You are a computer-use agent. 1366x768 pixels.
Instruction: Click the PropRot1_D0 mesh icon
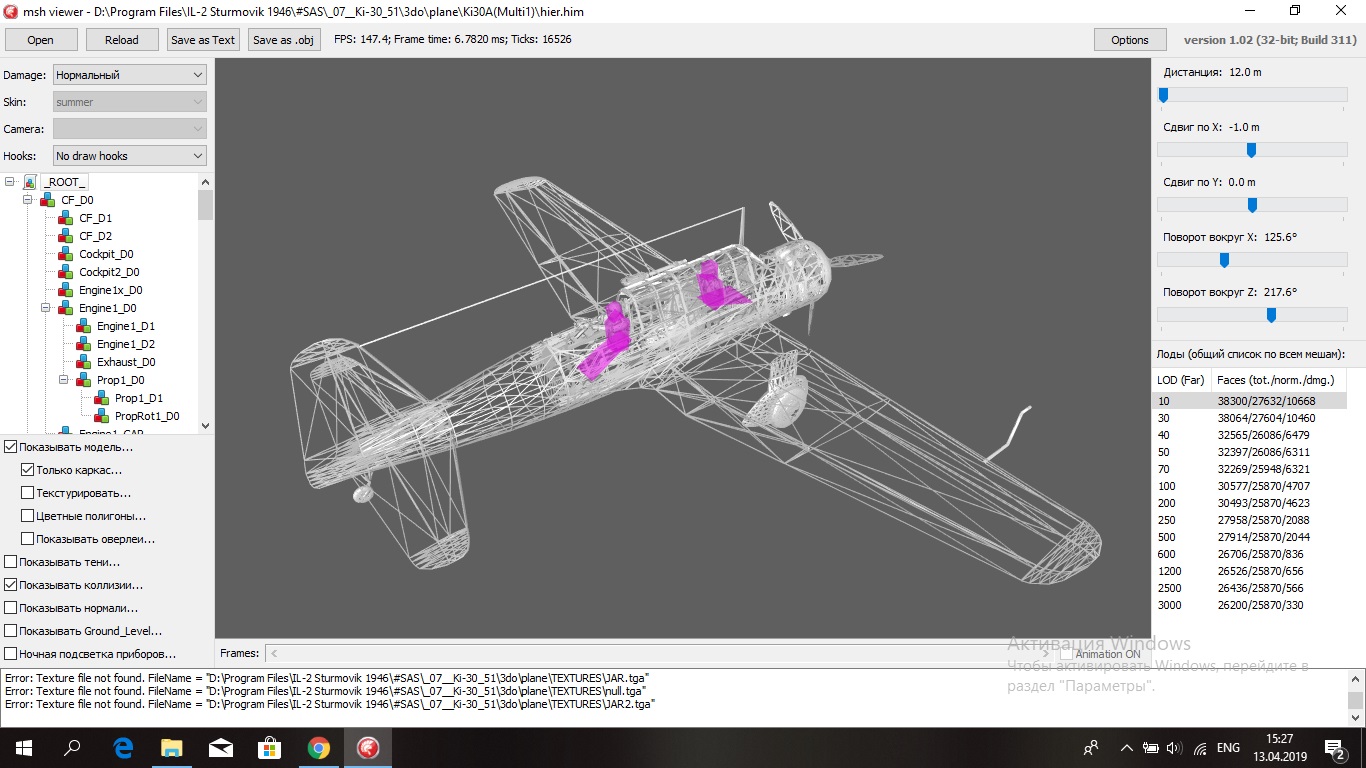(x=102, y=416)
